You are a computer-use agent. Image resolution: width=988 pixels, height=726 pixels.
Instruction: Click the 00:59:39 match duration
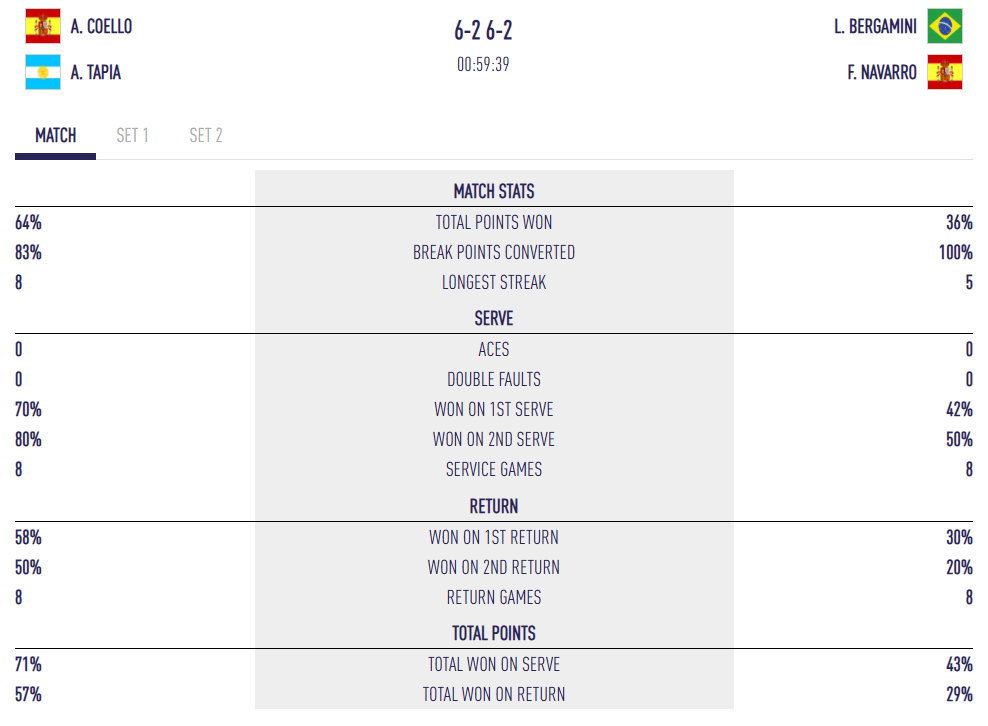pos(483,65)
